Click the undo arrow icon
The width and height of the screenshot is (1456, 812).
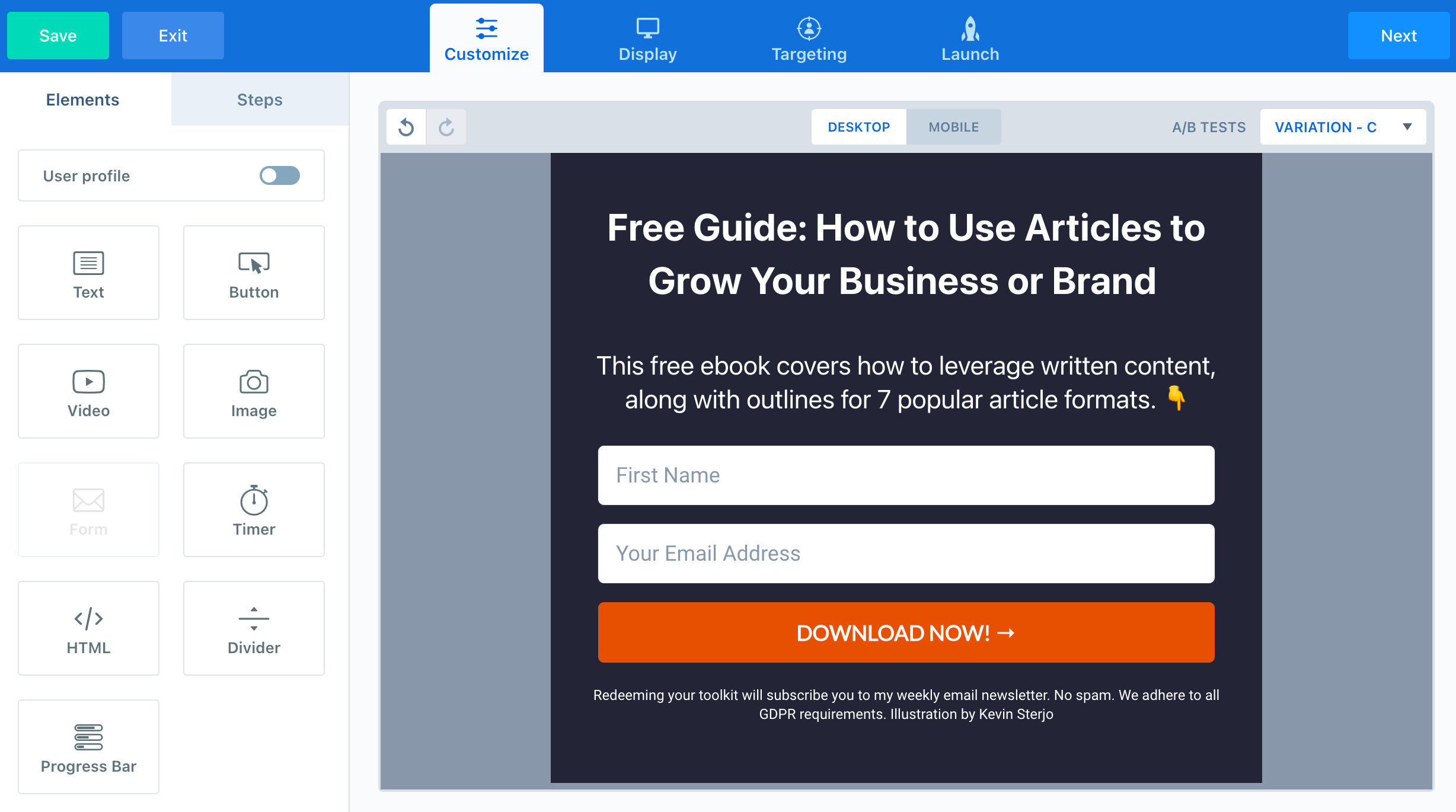click(406, 127)
